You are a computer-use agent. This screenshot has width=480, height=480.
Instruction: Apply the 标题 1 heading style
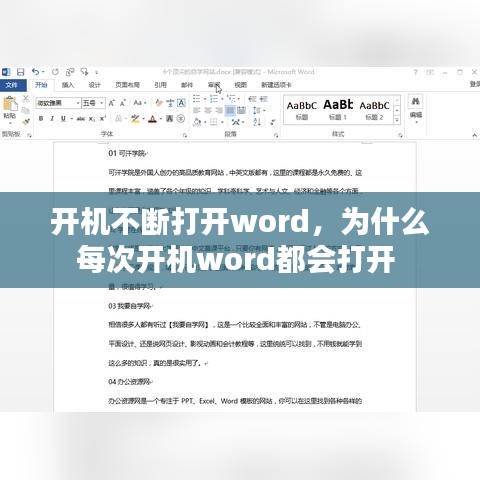[x=338, y=109]
